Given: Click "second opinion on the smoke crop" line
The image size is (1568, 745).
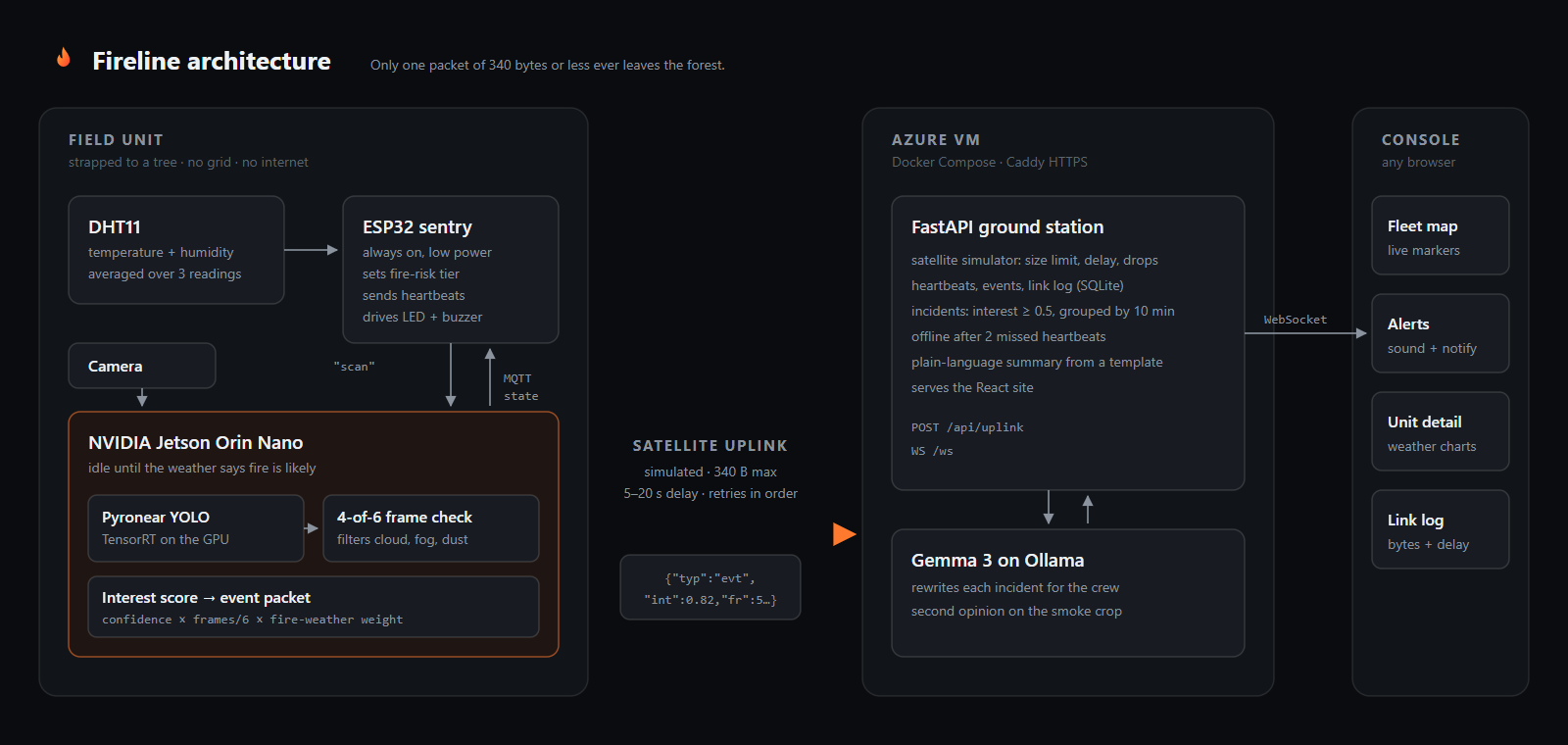Looking at the screenshot, I should pos(1016,611).
